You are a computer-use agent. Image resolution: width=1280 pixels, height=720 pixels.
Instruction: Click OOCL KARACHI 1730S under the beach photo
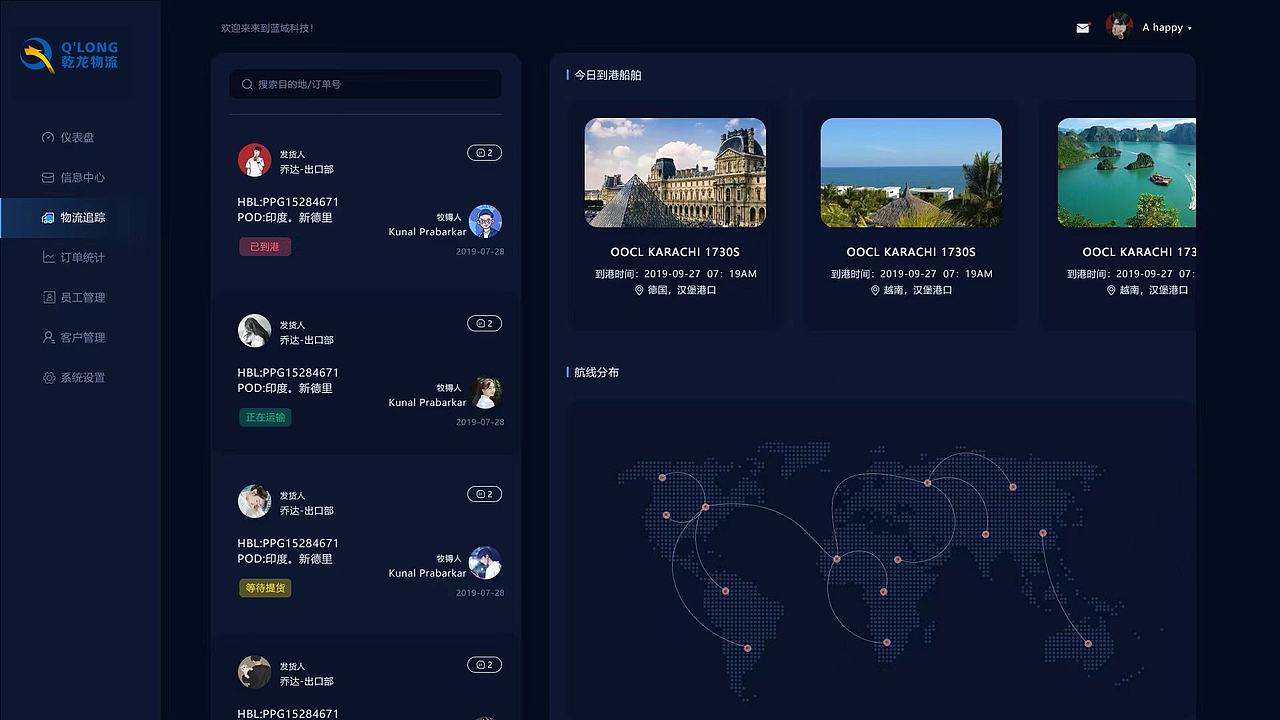point(911,252)
